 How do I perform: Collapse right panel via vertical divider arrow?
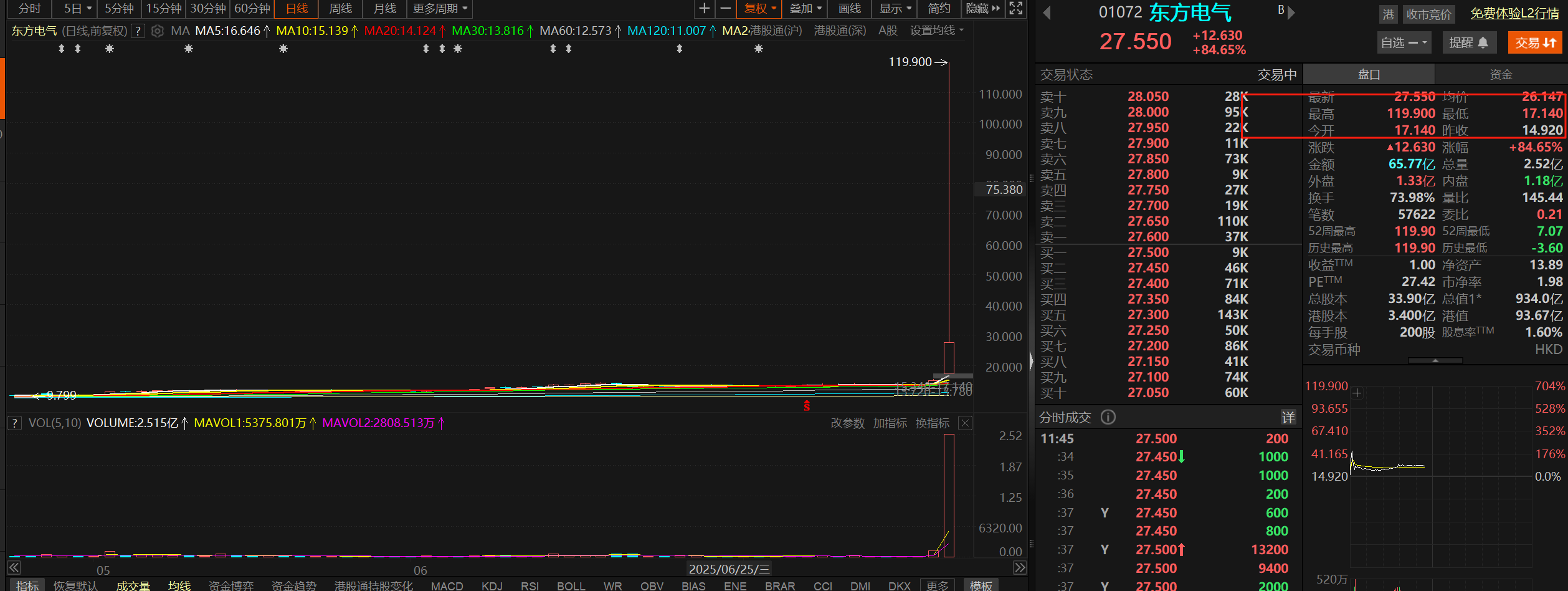(x=1031, y=360)
